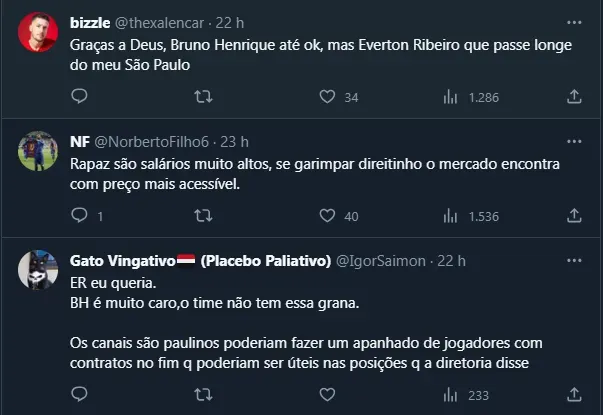Like NF's tweet with 40 likes
This screenshot has width=603, height=415.
(x=326, y=215)
